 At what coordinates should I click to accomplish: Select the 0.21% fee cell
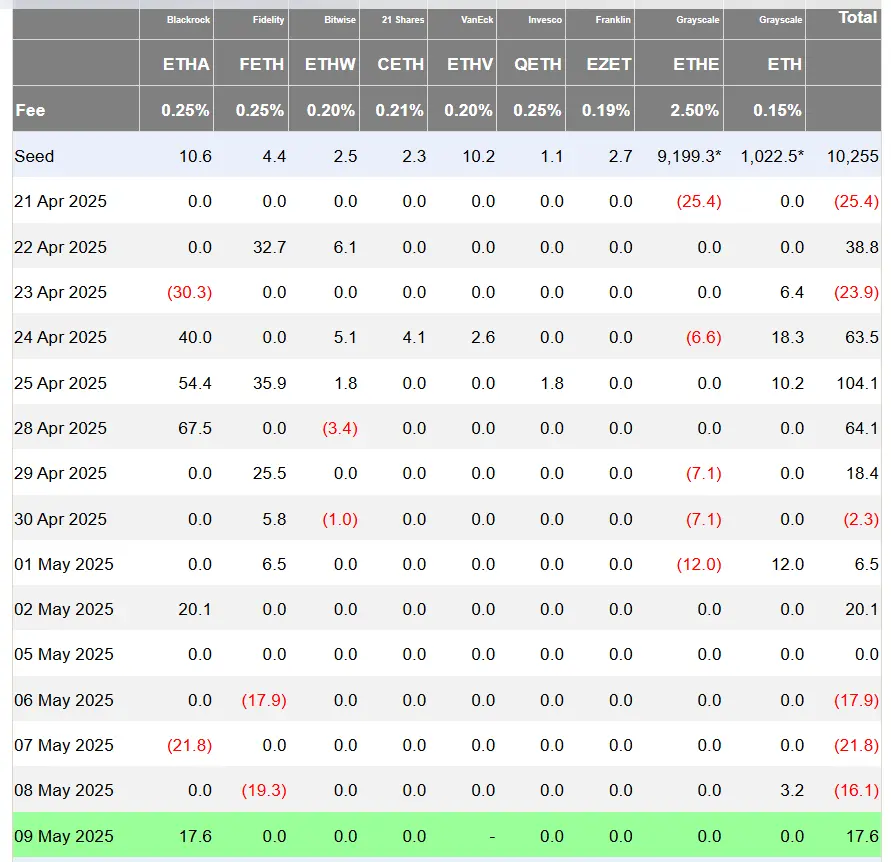pyautogui.click(x=399, y=110)
